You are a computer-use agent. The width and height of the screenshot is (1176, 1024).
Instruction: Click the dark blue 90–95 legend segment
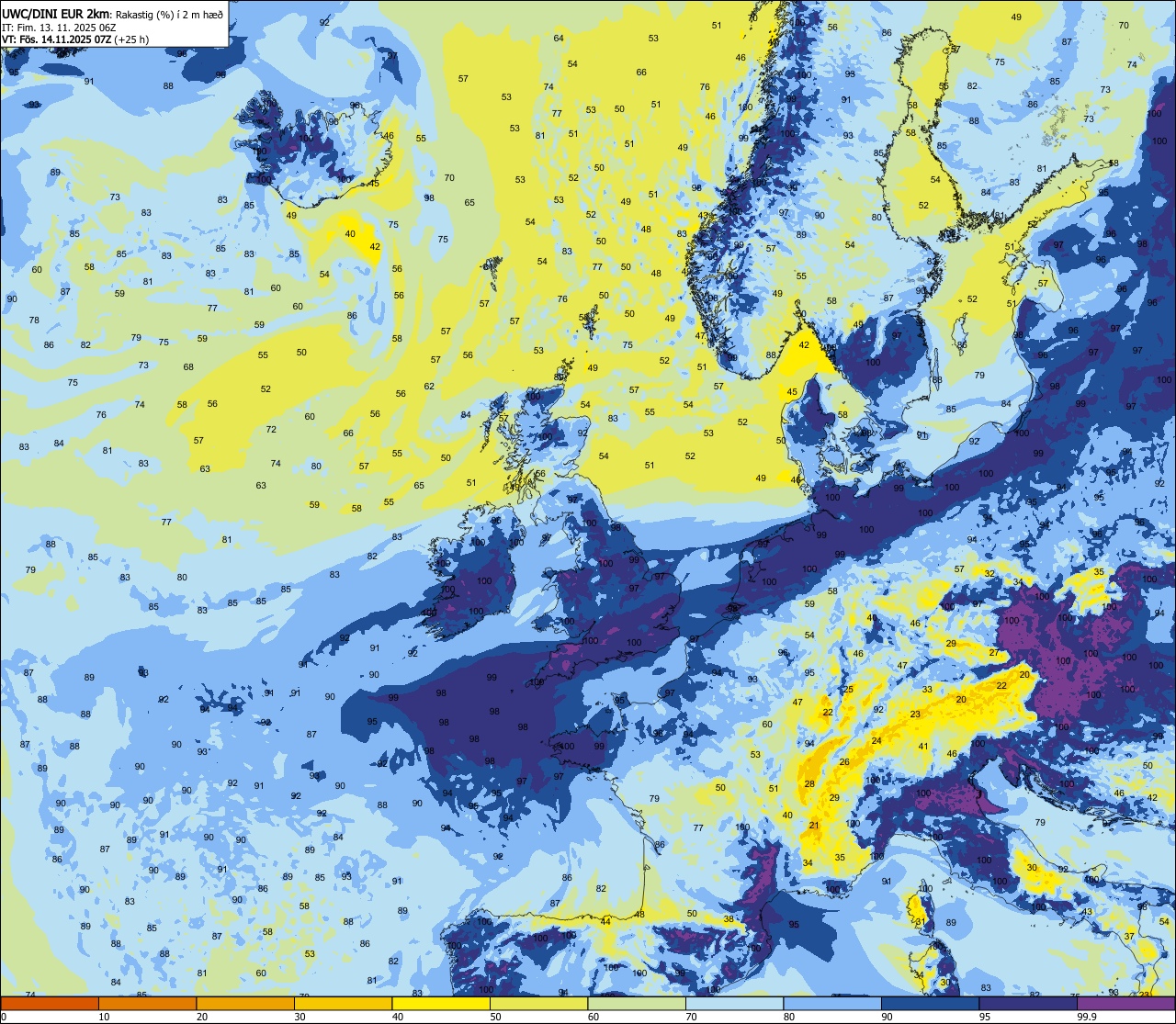[x=930, y=1003]
